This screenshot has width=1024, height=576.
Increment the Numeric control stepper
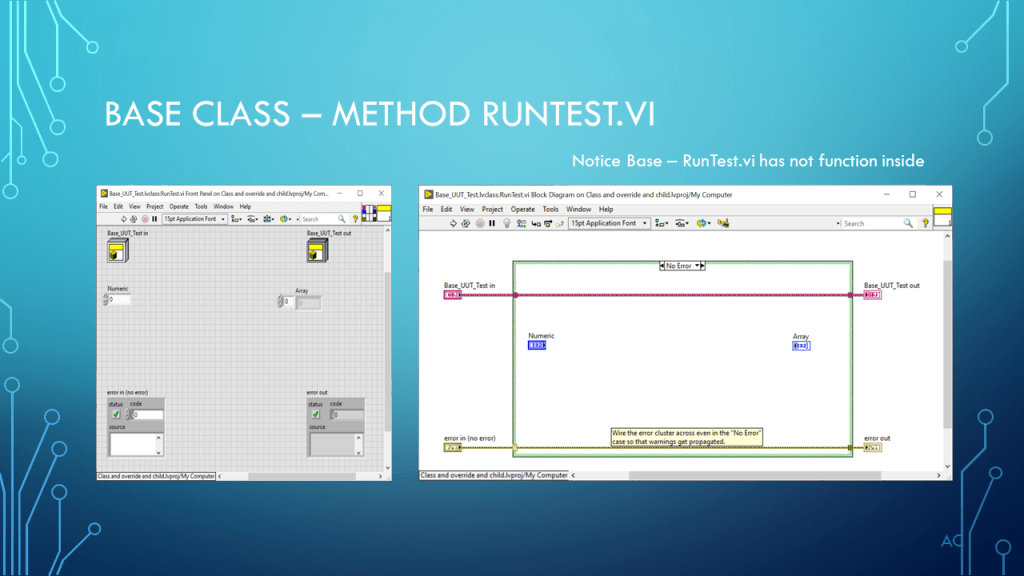[105, 297]
